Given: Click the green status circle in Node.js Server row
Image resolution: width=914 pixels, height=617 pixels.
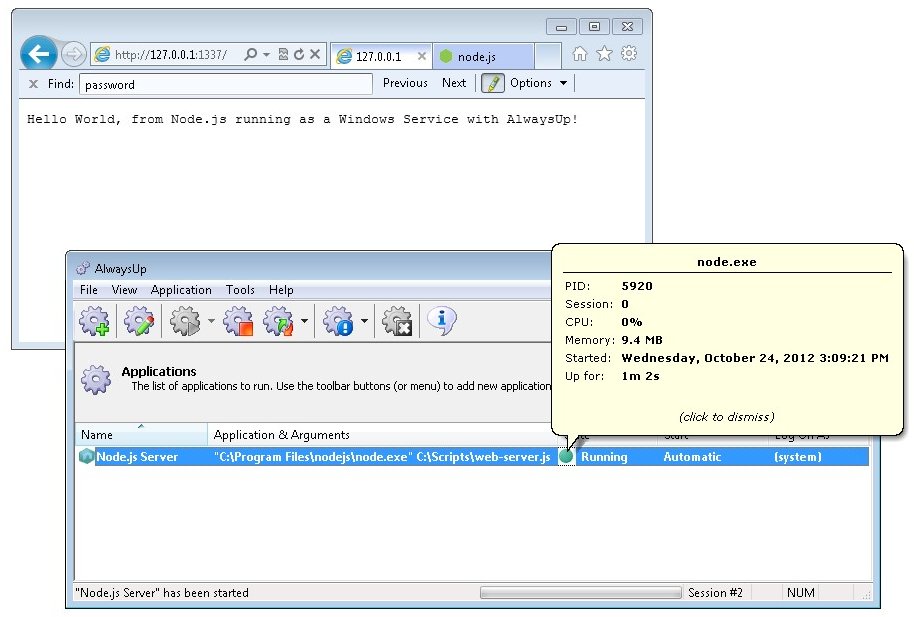Looking at the screenshot, I should pyautogui.click(x=565, y=457).
